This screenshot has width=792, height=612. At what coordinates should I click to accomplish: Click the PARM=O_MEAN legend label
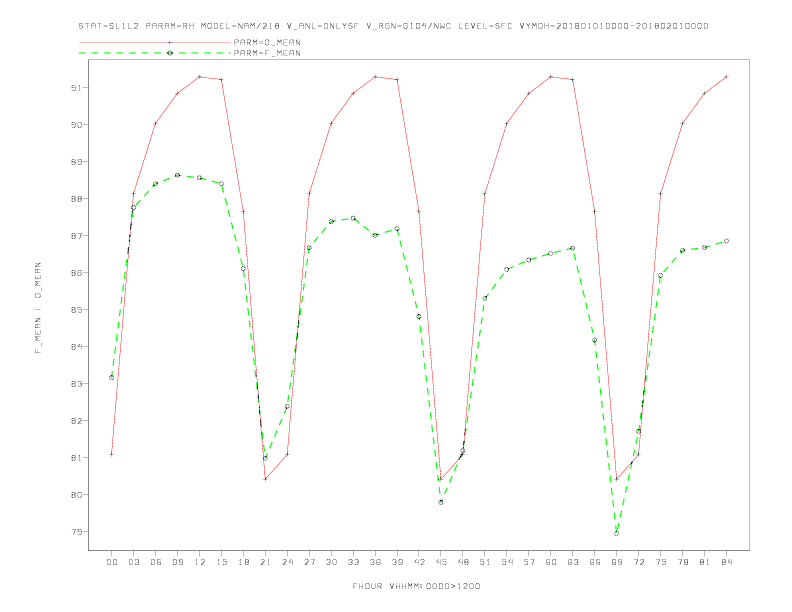click(x=267, y=42)
